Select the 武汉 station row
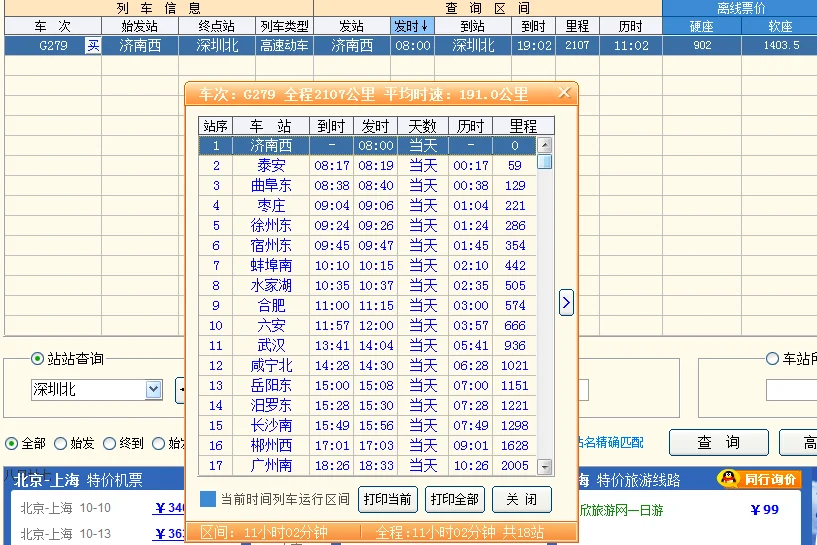 click(367, 345)
